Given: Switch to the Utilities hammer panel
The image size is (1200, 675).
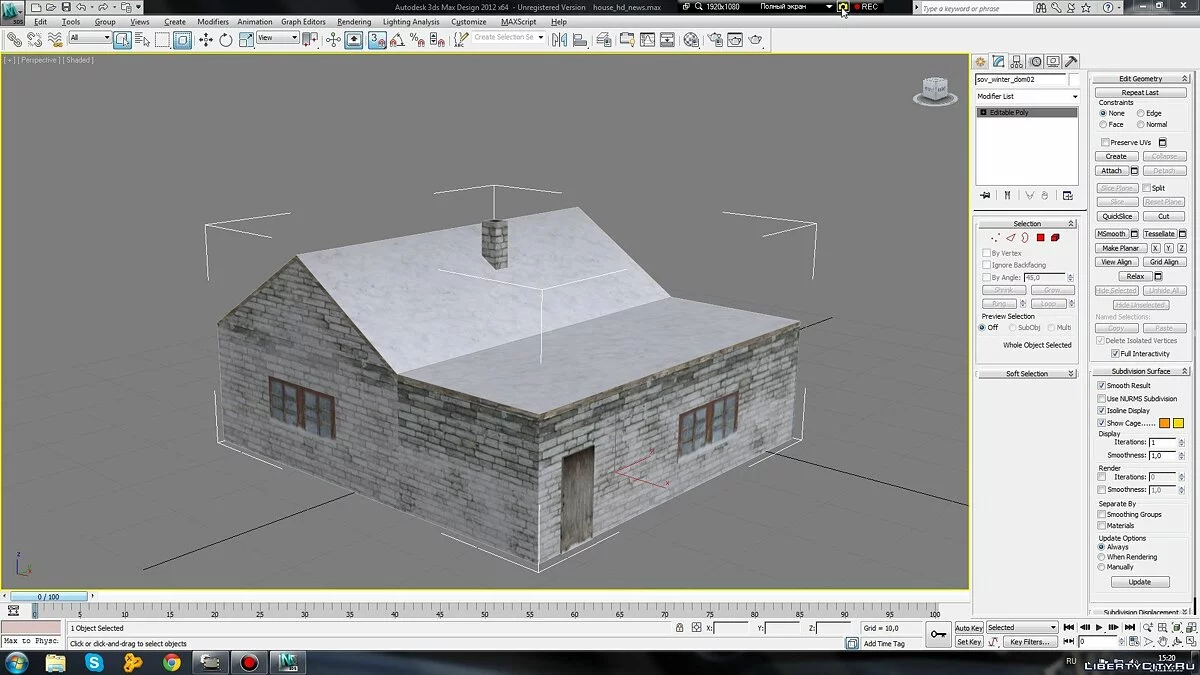Looking at the screenshot, I should [x=1071, y=62].
